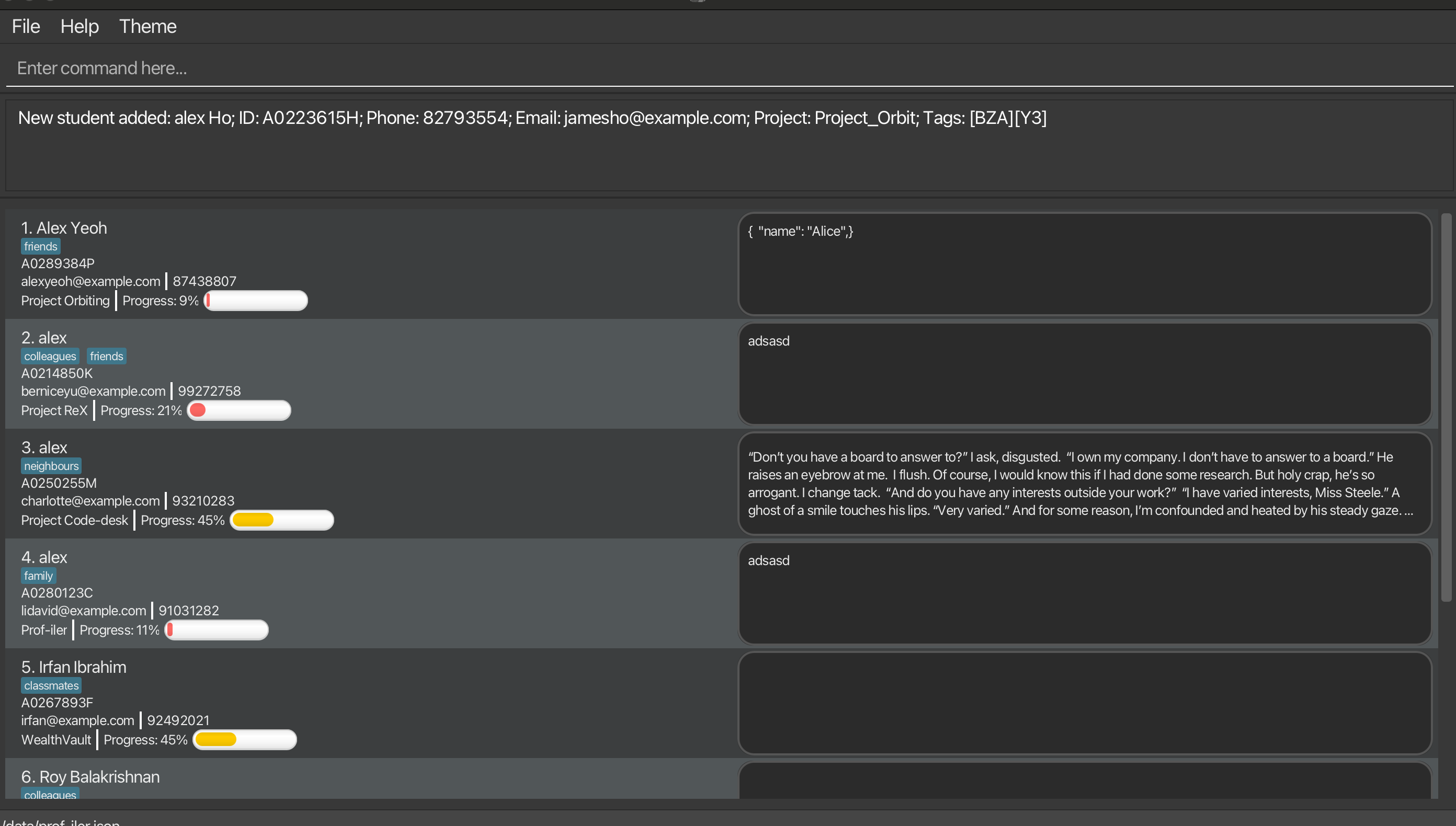Open the Theme menu
The height and width of the screenshot is (826, 1456).
[147, 26]
